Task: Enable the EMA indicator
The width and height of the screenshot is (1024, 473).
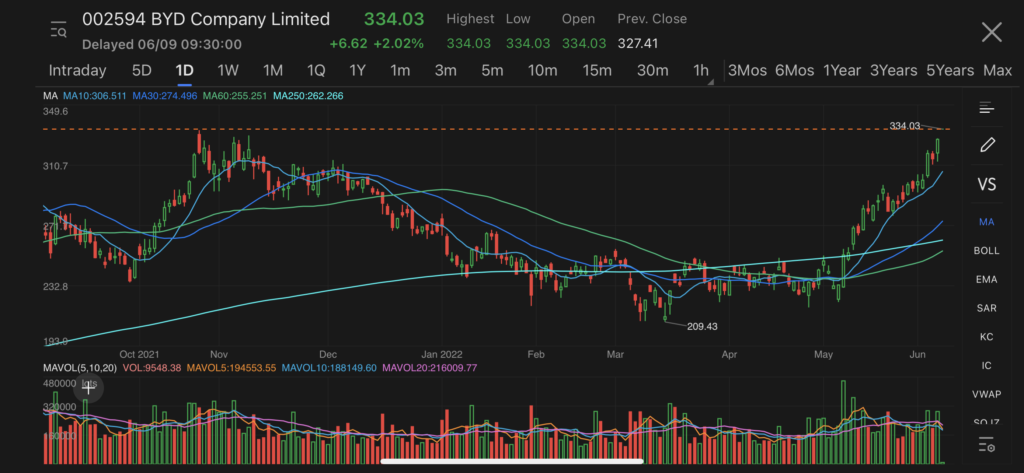Action: pyautogui.click(x=986, y=280)
